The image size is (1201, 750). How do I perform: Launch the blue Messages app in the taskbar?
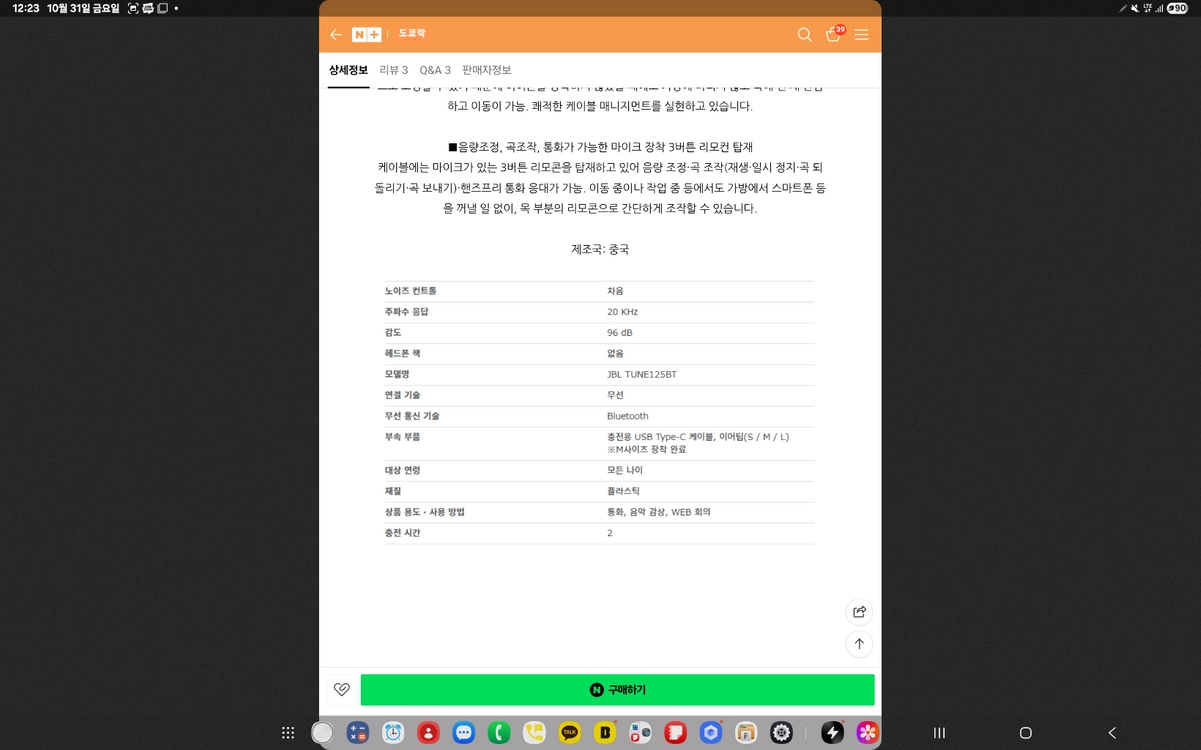coord(464,733)
